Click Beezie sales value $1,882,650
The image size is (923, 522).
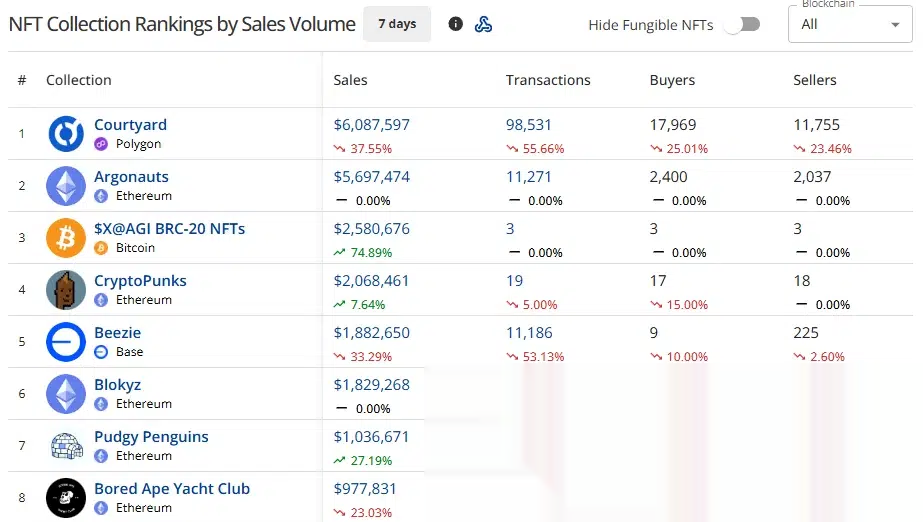[371, 333]
